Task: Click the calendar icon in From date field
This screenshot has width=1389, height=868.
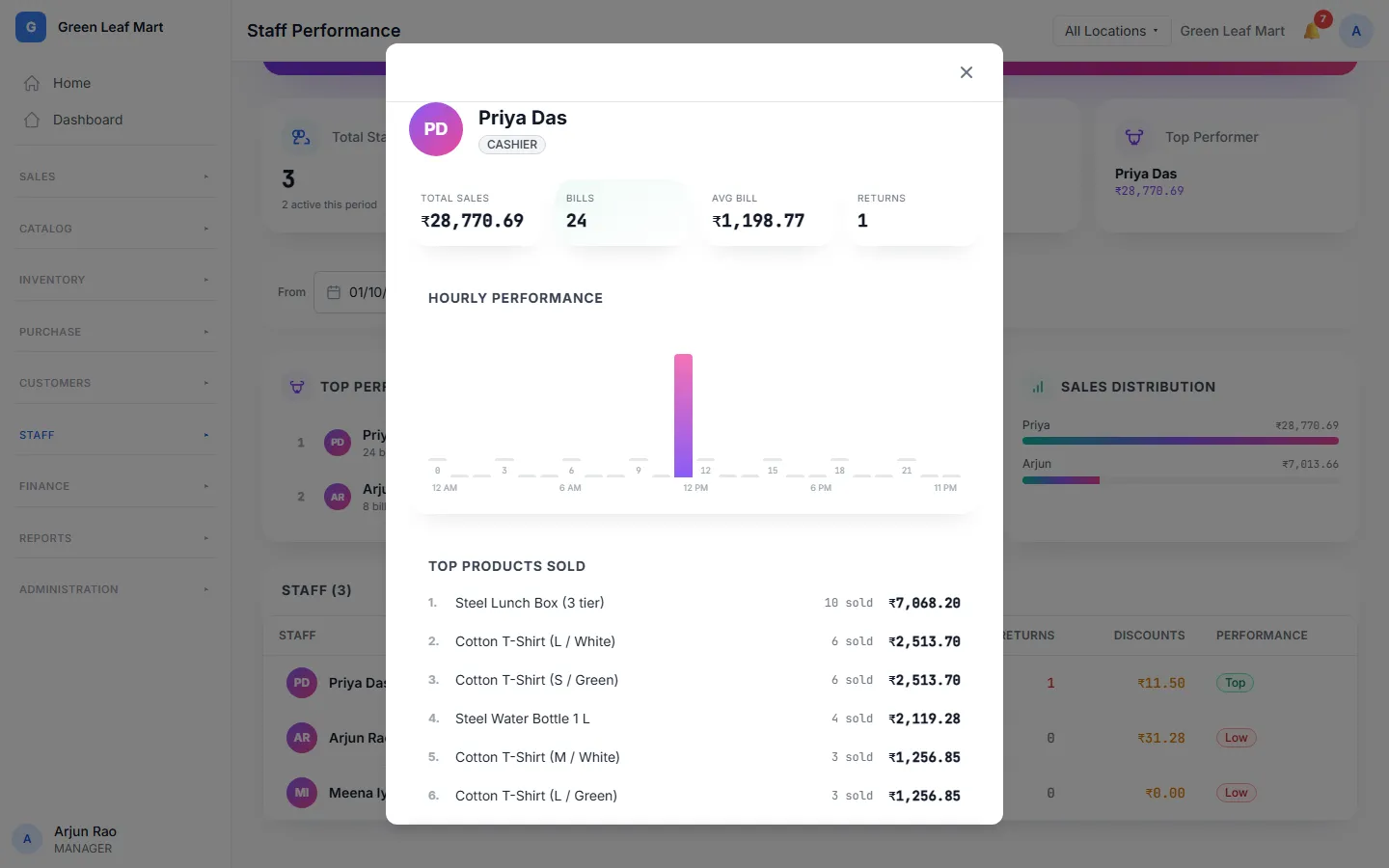Action: (334, 292)
